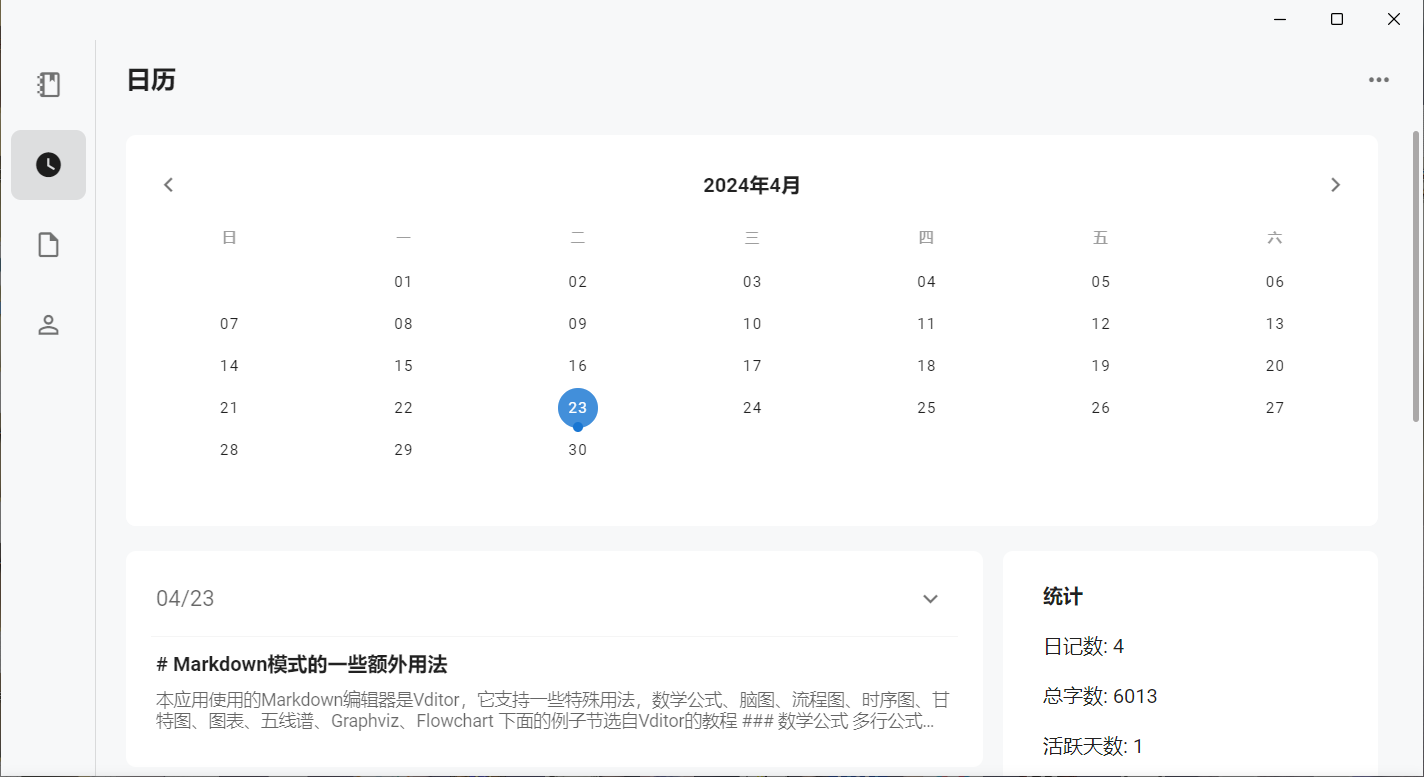Select date 30 in the calendar
Image resolution: width=1424 pixels, height=777 pixels.
pos(578,450)
